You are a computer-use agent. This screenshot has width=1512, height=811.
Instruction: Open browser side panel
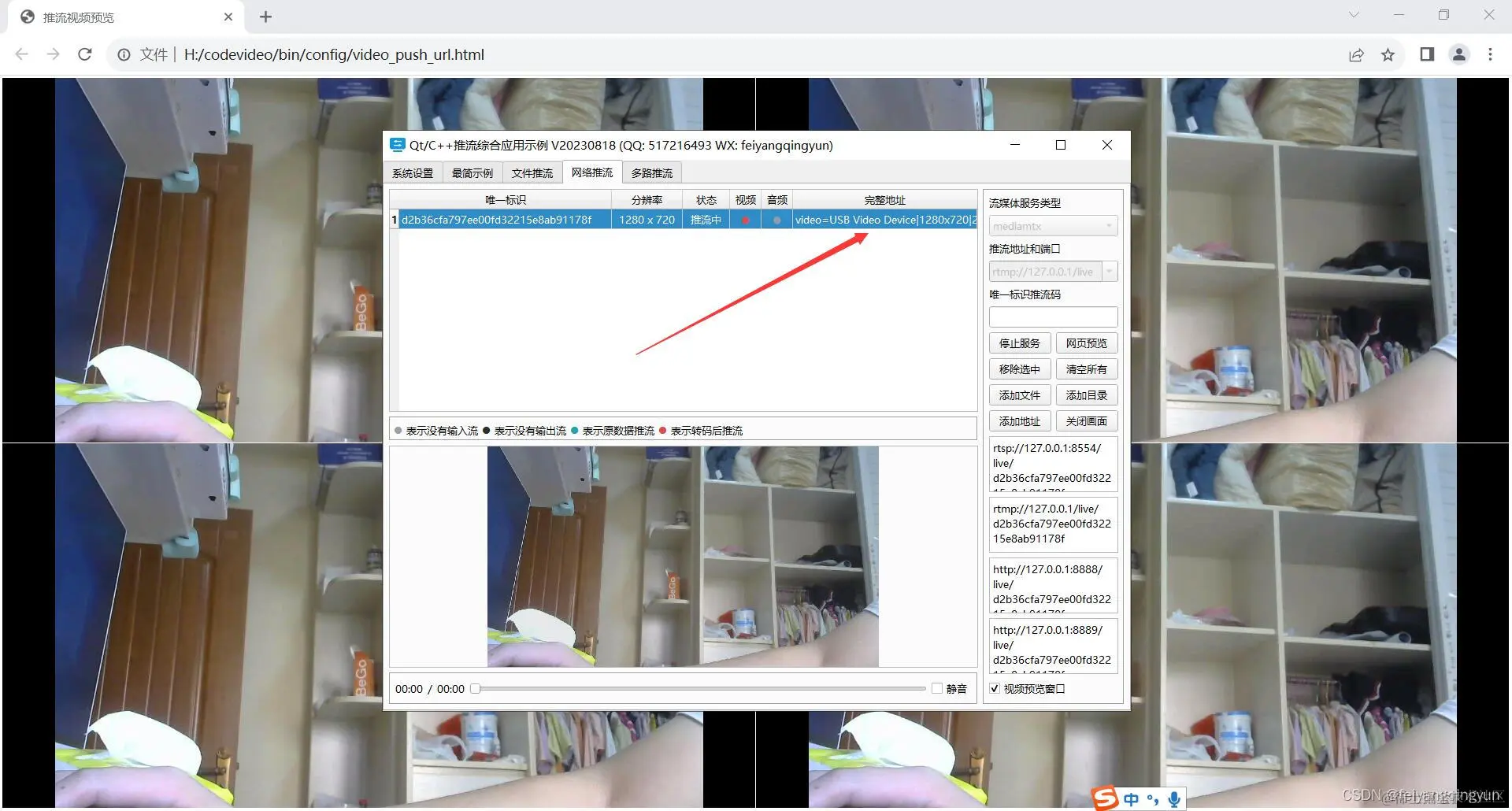click(1427, 54)
